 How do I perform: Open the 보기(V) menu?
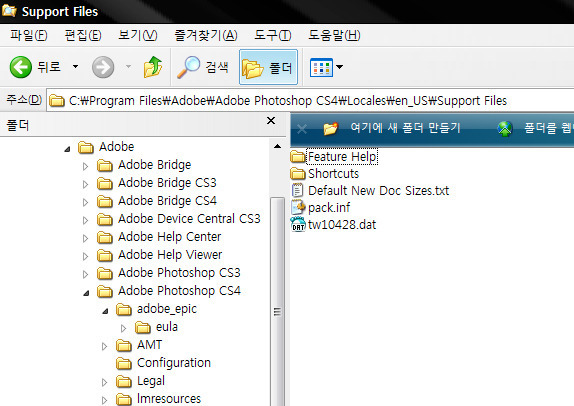tap(138, 36)
